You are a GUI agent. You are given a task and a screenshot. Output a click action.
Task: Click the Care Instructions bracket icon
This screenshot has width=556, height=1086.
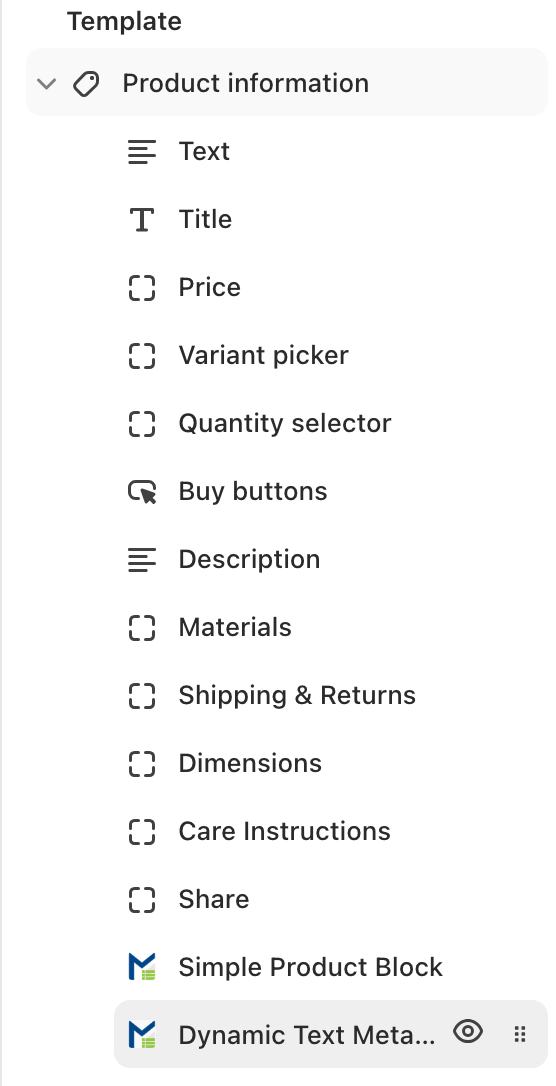[x=142, y=831]
